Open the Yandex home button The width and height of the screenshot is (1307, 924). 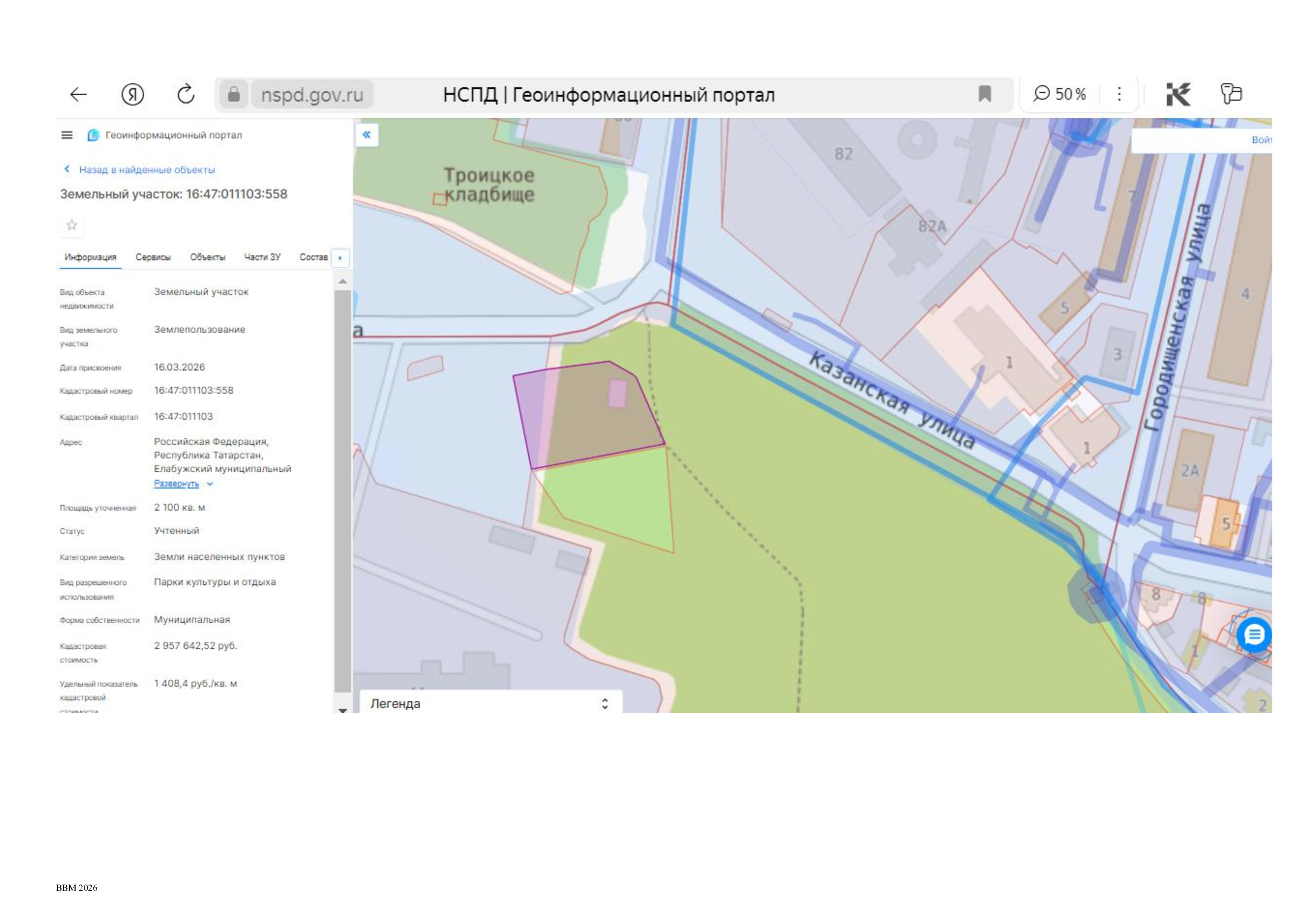(x=133, y=95)
